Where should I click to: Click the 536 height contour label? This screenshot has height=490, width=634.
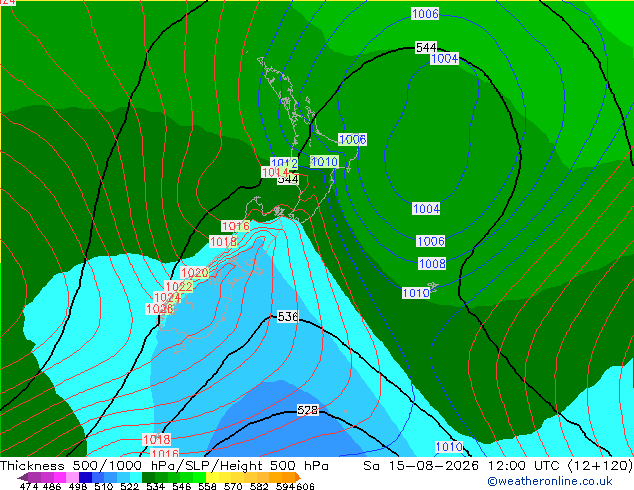[x=288, y=316]
